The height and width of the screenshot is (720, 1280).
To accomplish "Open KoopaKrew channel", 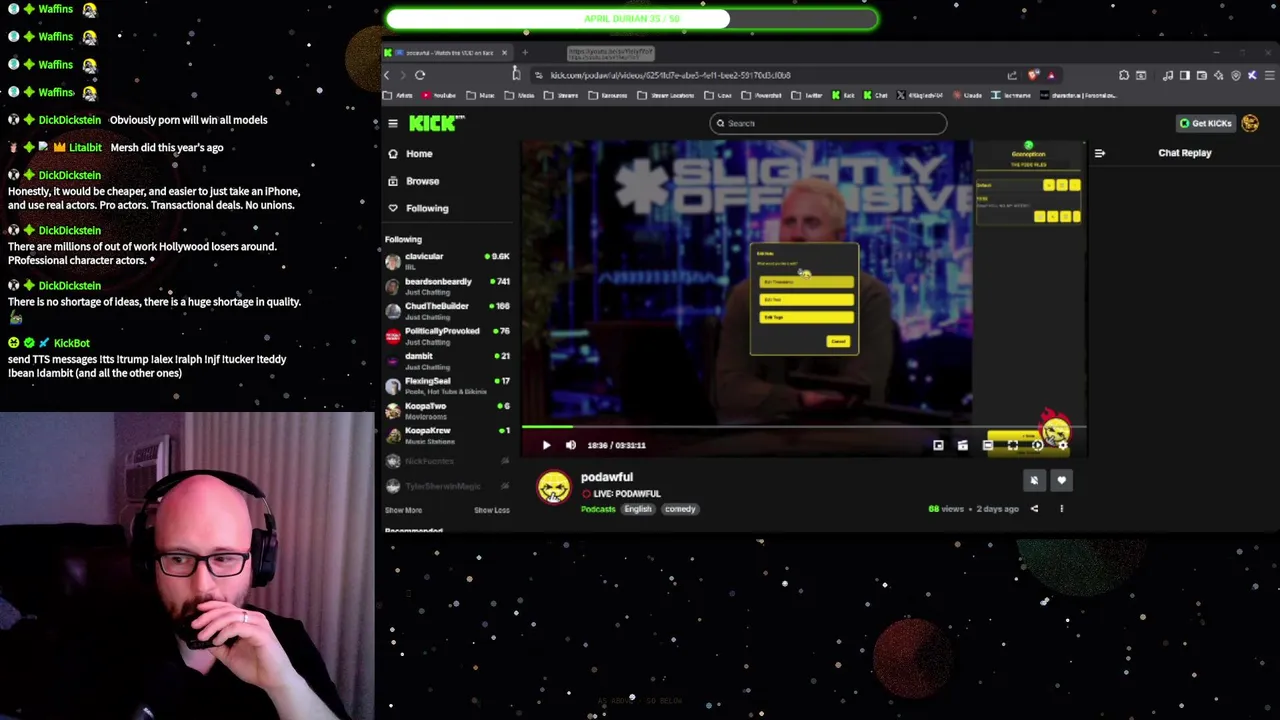I will 448,435.
